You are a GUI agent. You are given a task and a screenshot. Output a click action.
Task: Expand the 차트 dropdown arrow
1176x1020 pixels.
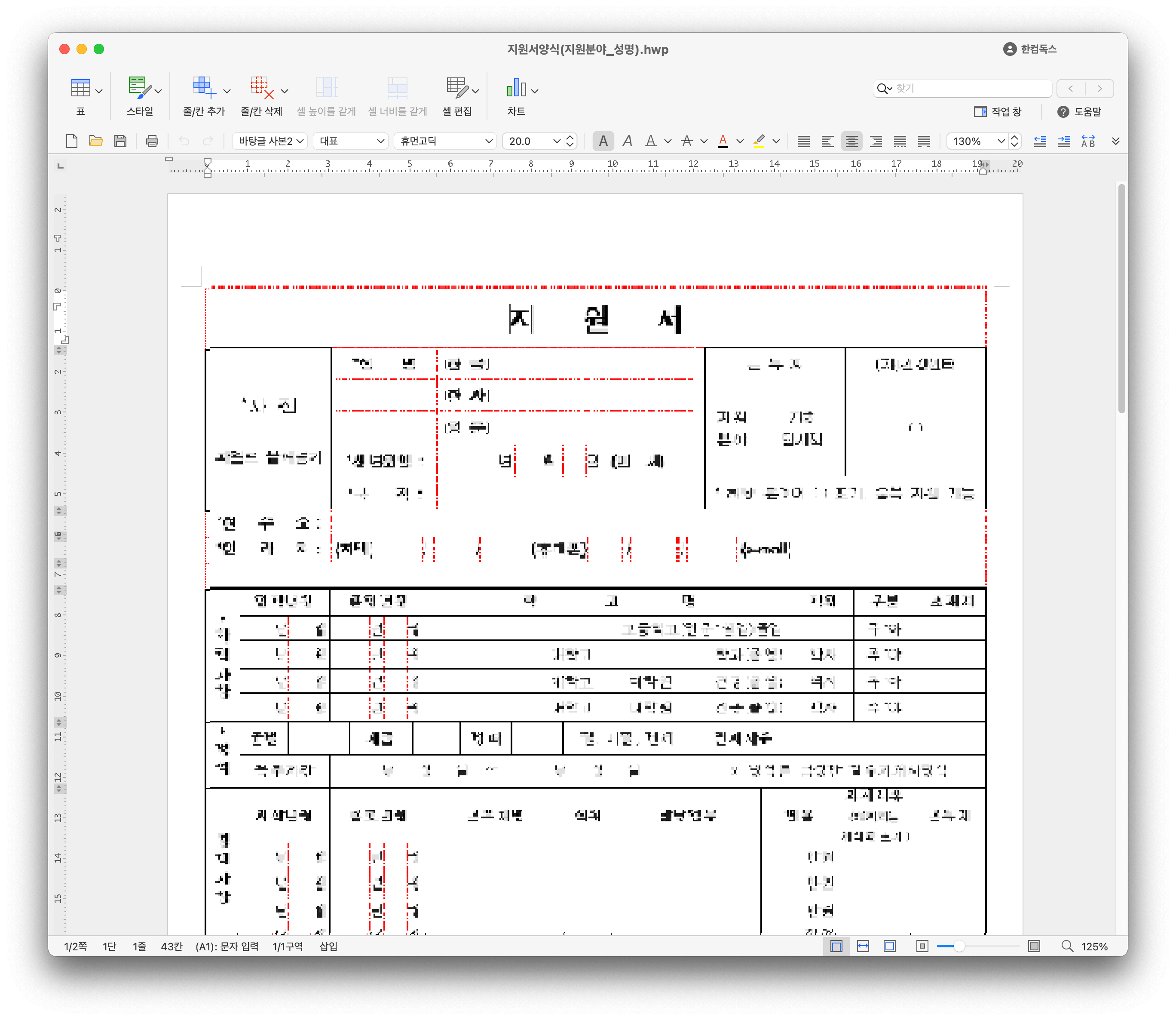point(535,91)
